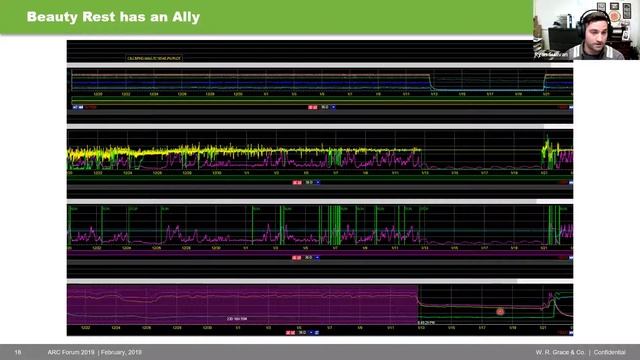Click the time span field under the yellow trend
The width and height of the screenshot is (640, 360).
309,182
